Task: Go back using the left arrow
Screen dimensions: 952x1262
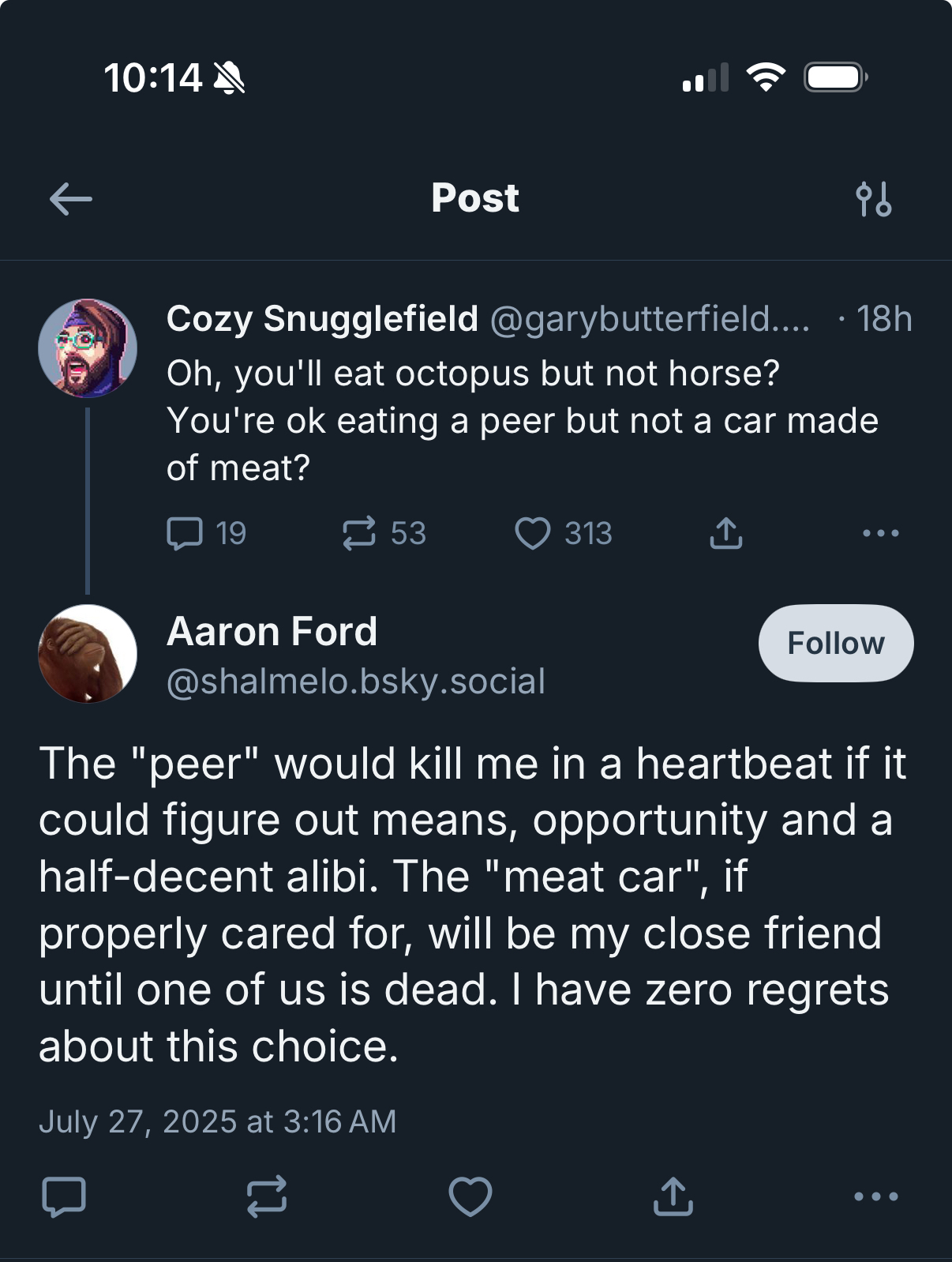Action: pyautogui.click(x=71, y=199)
